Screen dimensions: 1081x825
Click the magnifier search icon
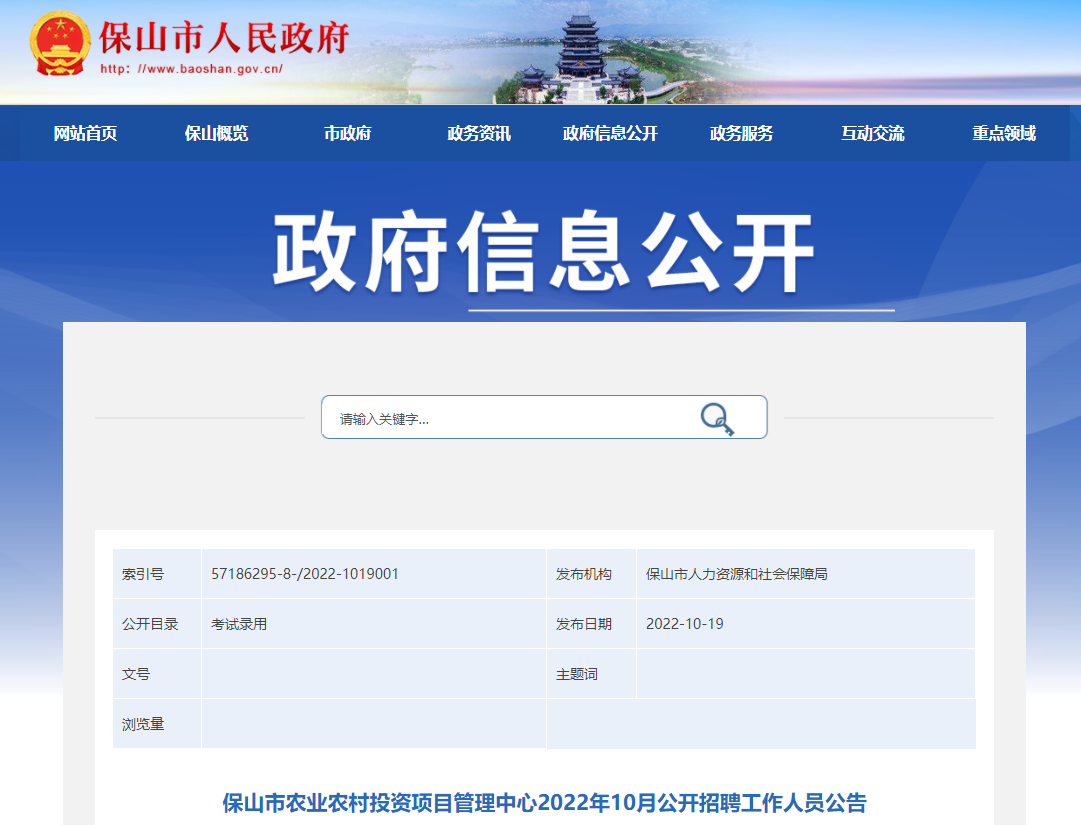[x=717, y=418]
